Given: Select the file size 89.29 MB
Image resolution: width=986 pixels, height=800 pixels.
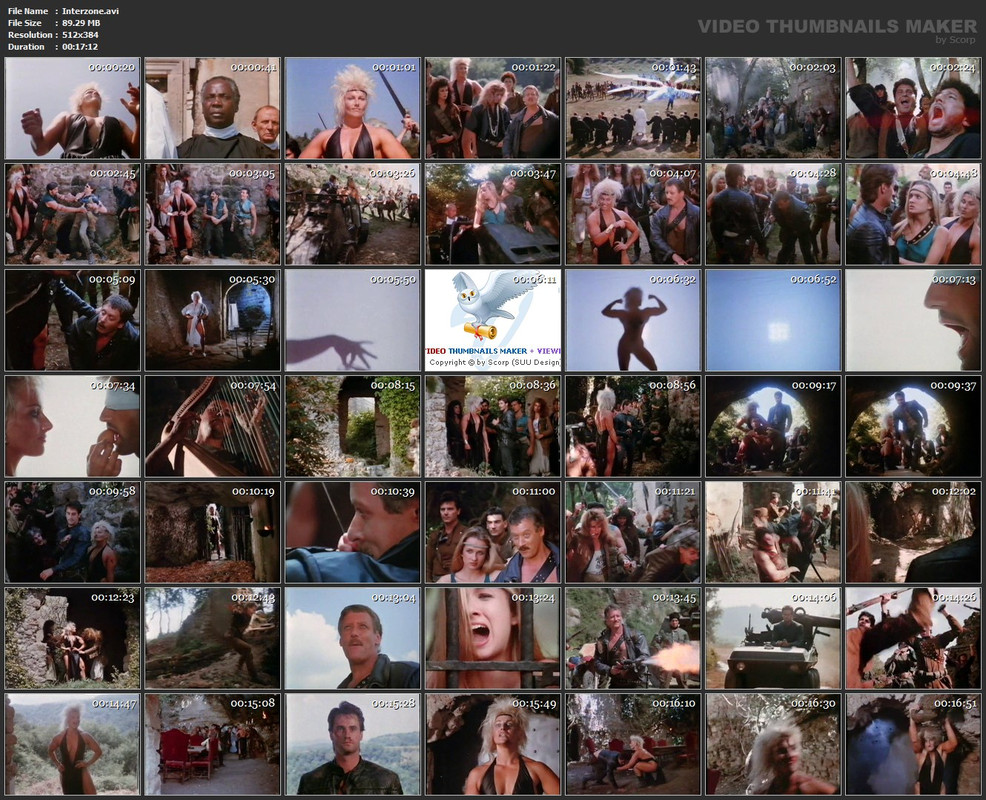Looking at the screenshot, I should pyautogui.click(x=81, y=23).
